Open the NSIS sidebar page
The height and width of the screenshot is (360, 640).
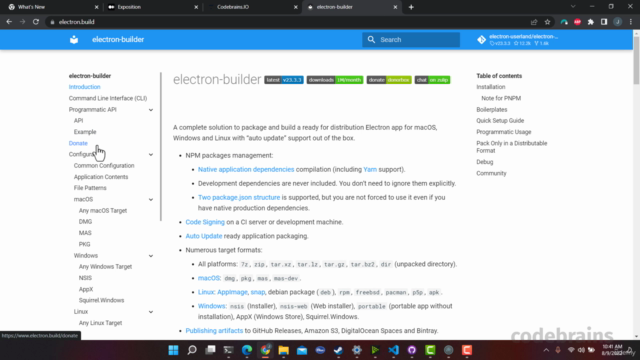tap(85, 278)
